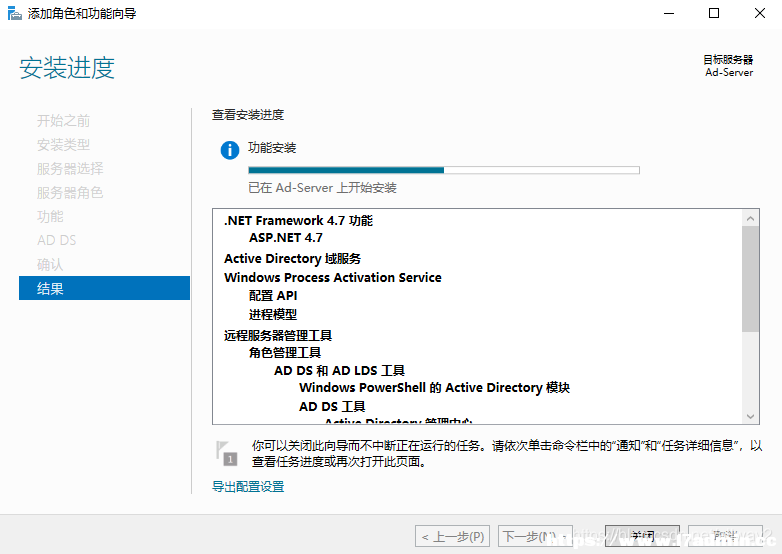The height and width of the screenshot is (554, 782).
Task: Click the wizard app icon in title bar
Action: coord(14,13)
